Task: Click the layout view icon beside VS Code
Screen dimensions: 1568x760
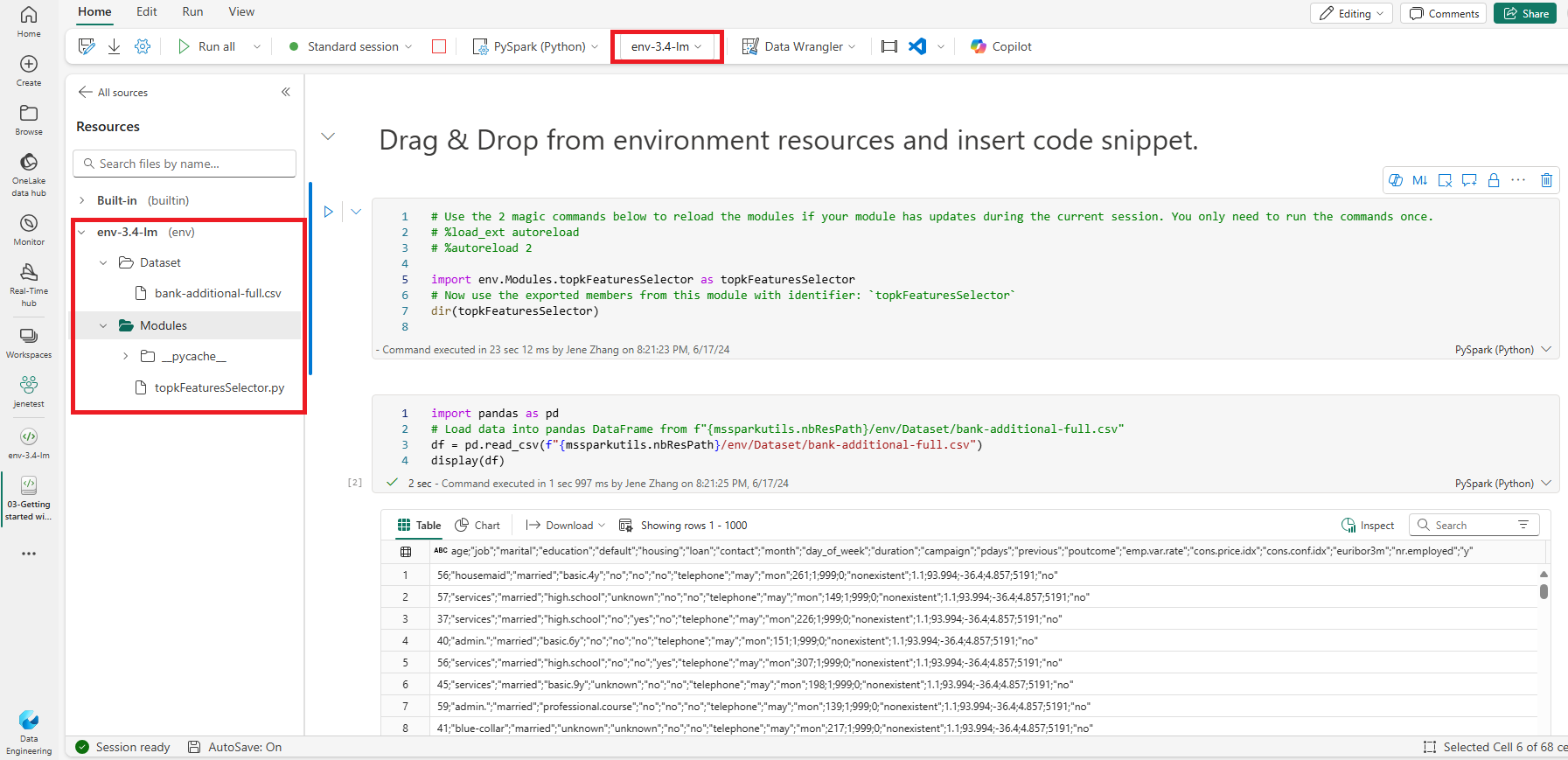Action: (889, 46)
